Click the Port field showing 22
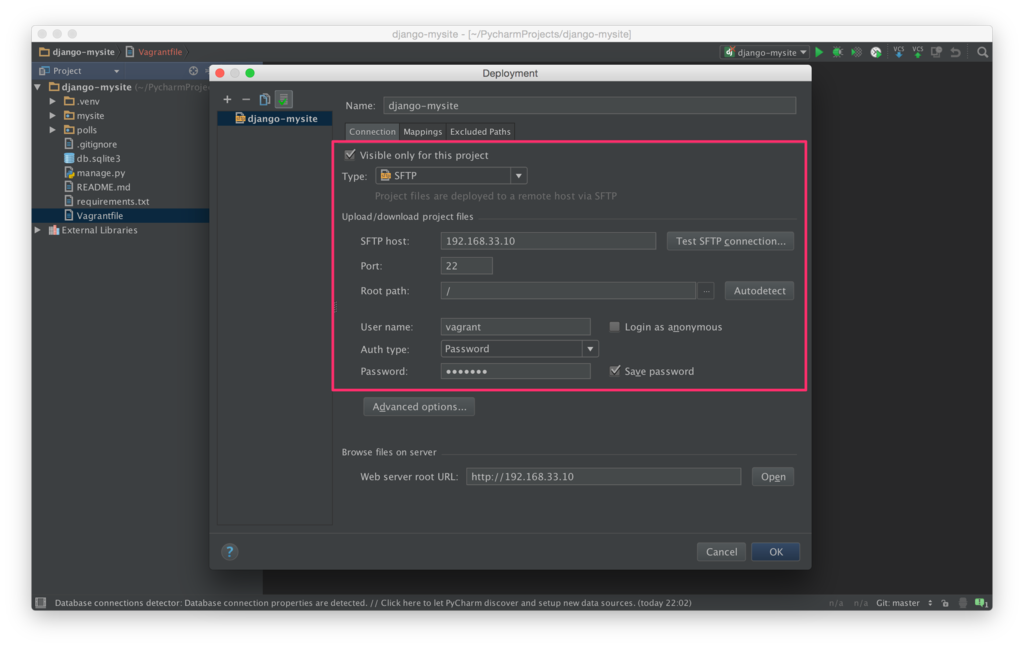 click(x=466, y=266)
